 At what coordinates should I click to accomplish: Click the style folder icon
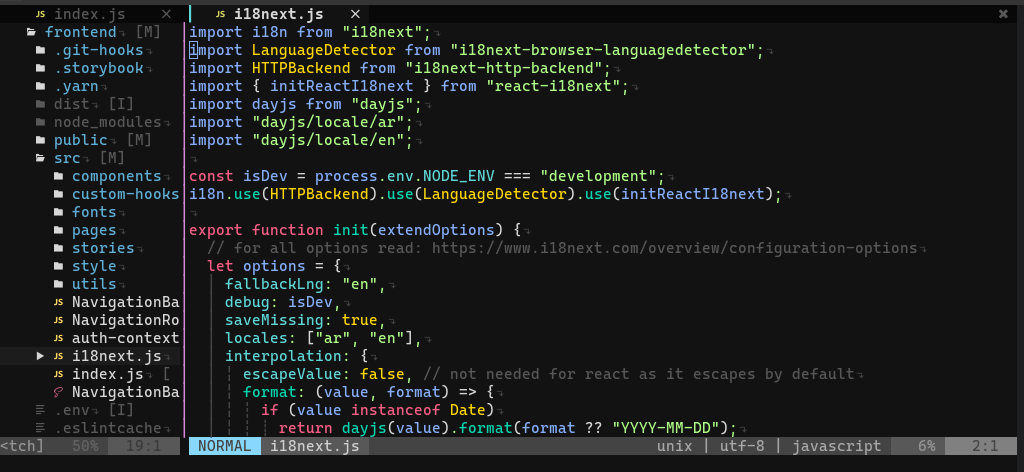pos(59,266)
